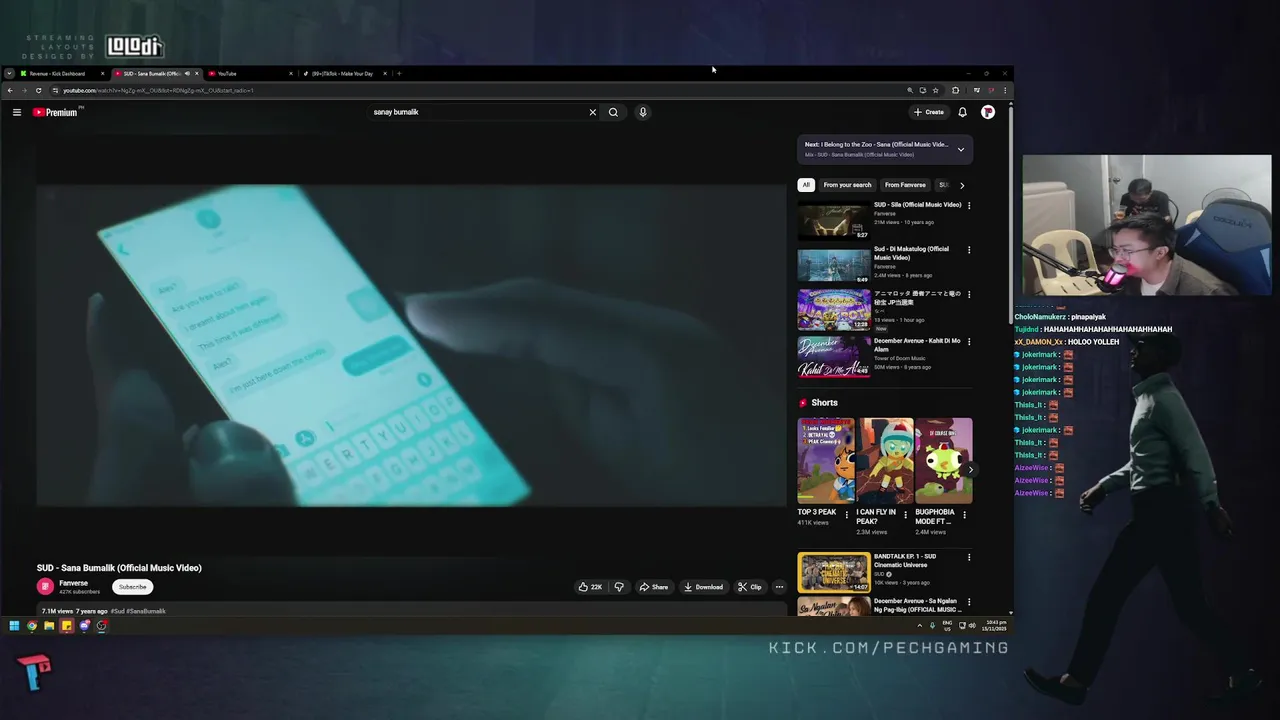
Task: Show more filter chips with right arrow
Action: point(962,185)
